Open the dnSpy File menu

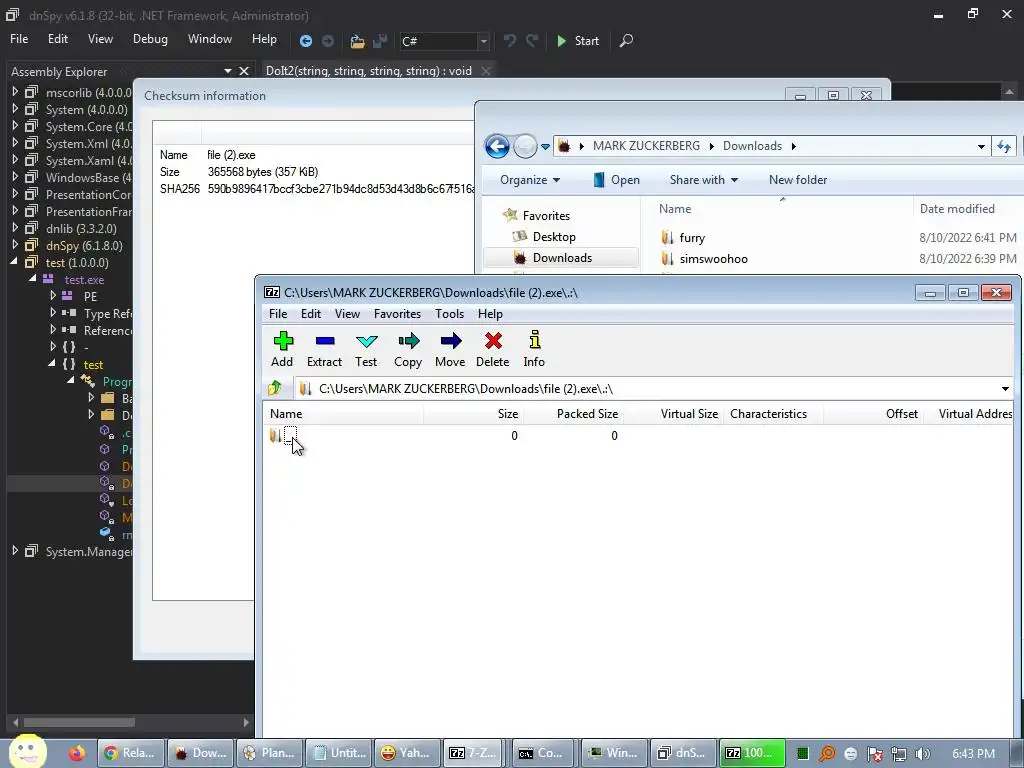19,39
